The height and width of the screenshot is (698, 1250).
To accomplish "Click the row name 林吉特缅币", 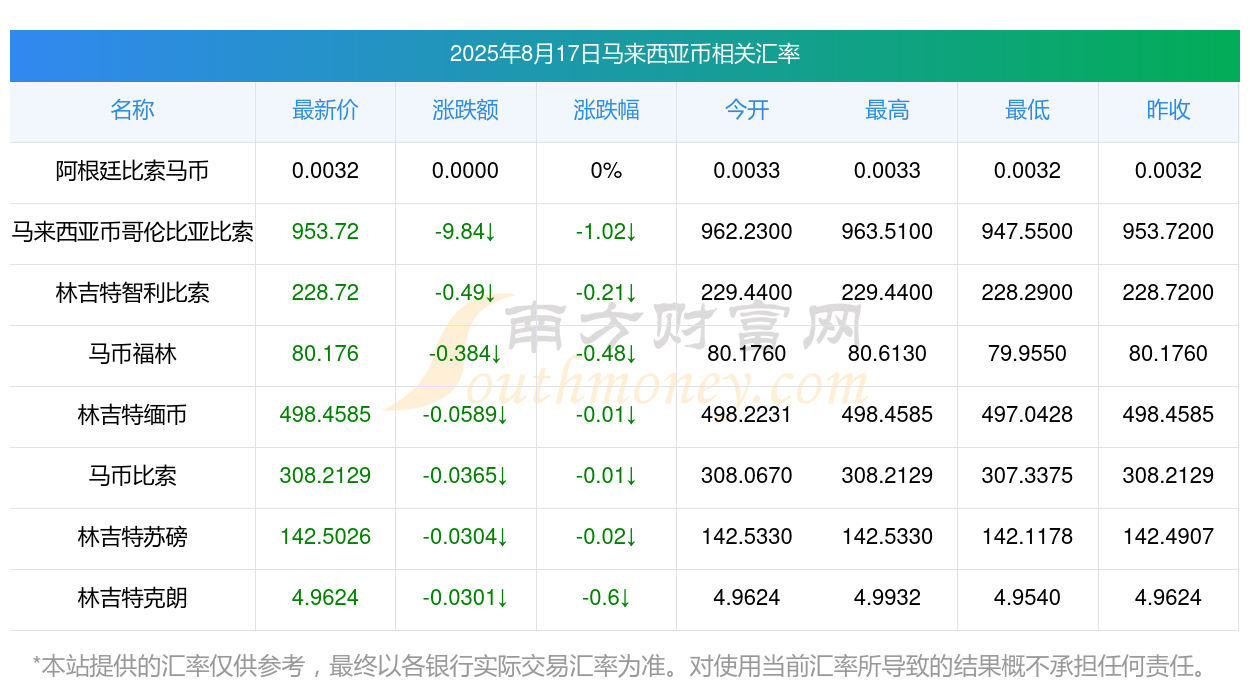I will [132, 415].
